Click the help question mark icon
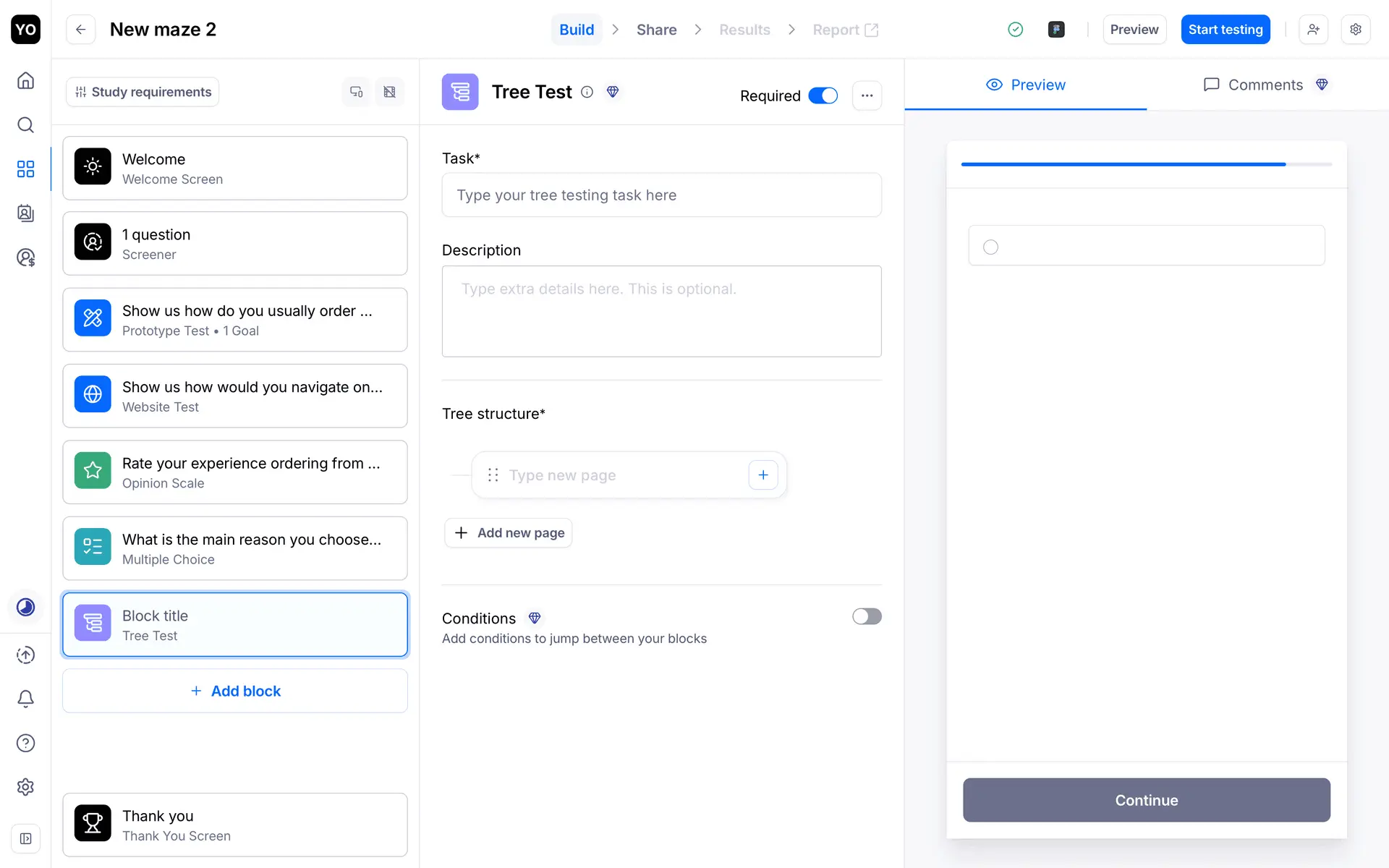Image resolution: width=1389 pixels, height=868 pixels. pos(25,743)
